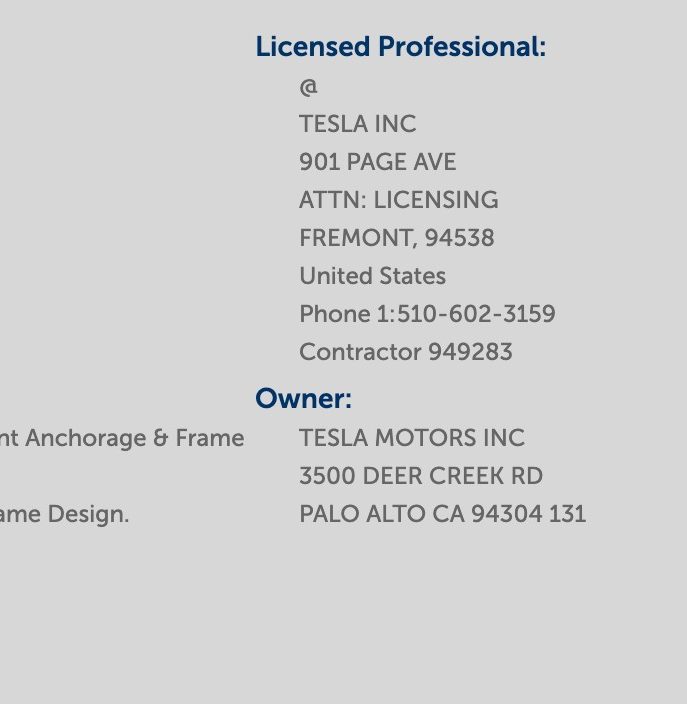Click the 901 PAGE AVE address line
Image resolution: width=687 pixels, height=704 pixels.
click(x=378, y=162)
